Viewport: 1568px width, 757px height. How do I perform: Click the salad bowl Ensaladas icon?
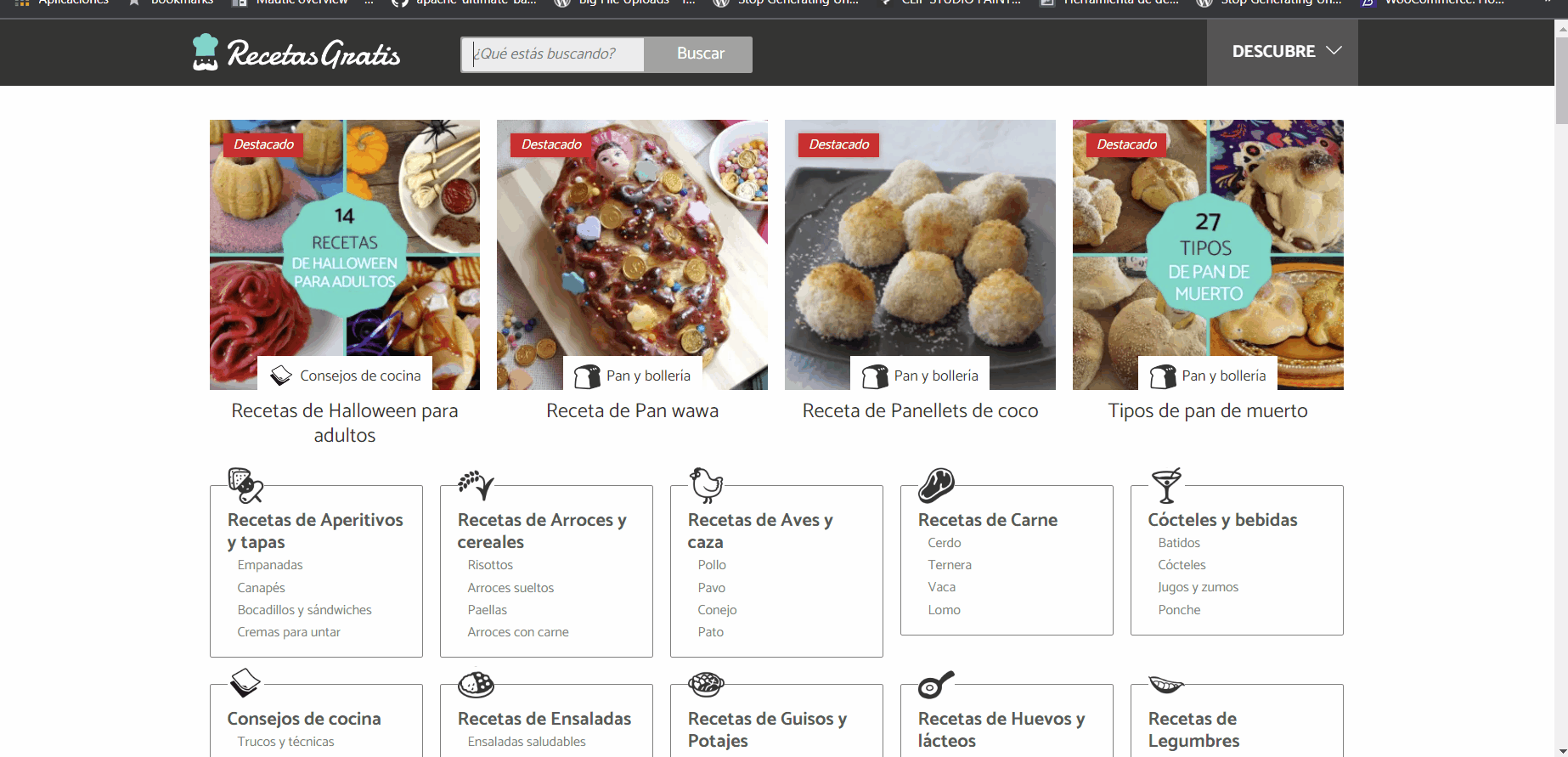pyautogui.click(x=476, y=684)
